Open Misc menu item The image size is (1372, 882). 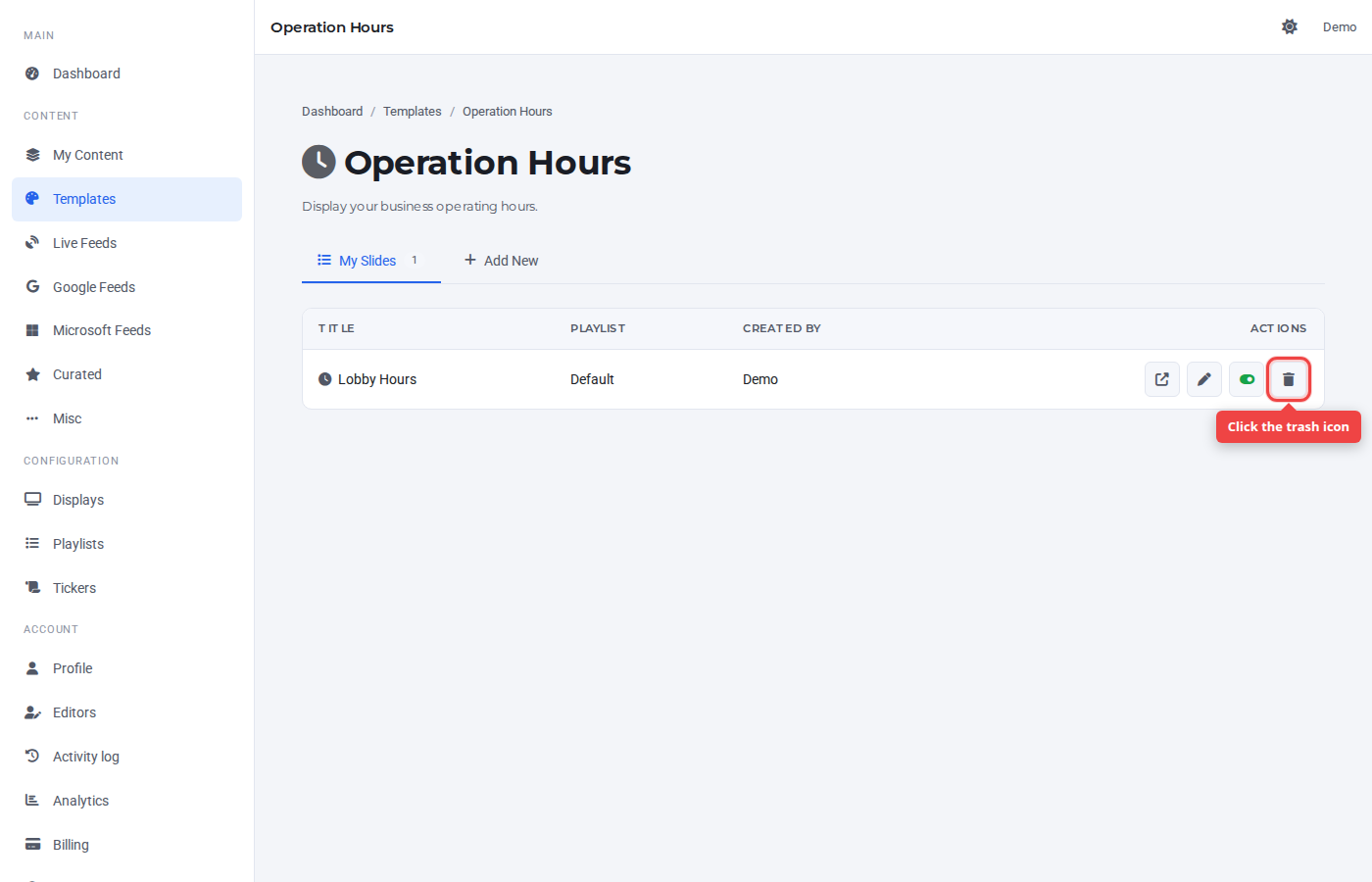click(126, 418)
